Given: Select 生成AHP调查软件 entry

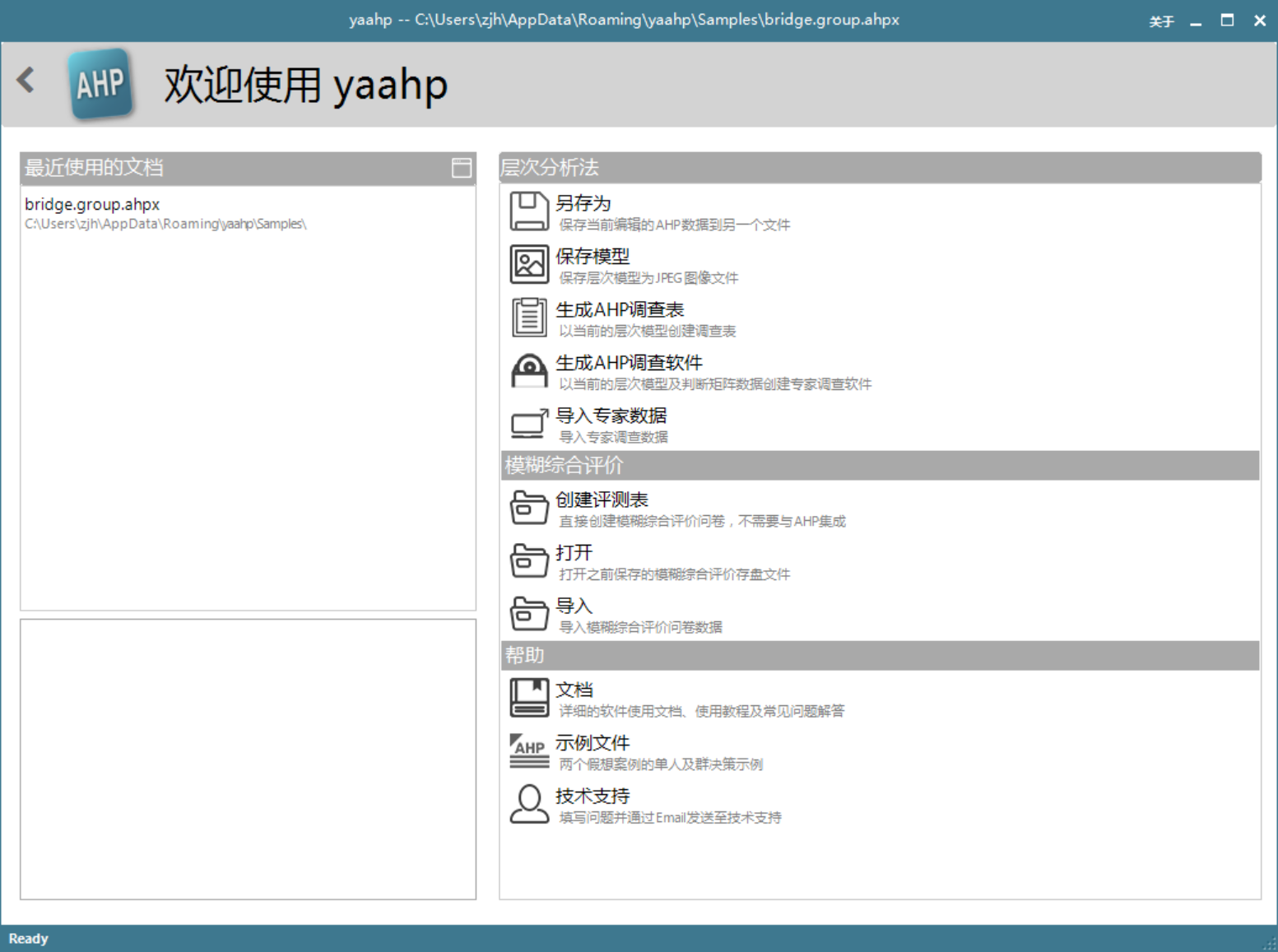Looking at the screenshot, I should pos(629,362).
